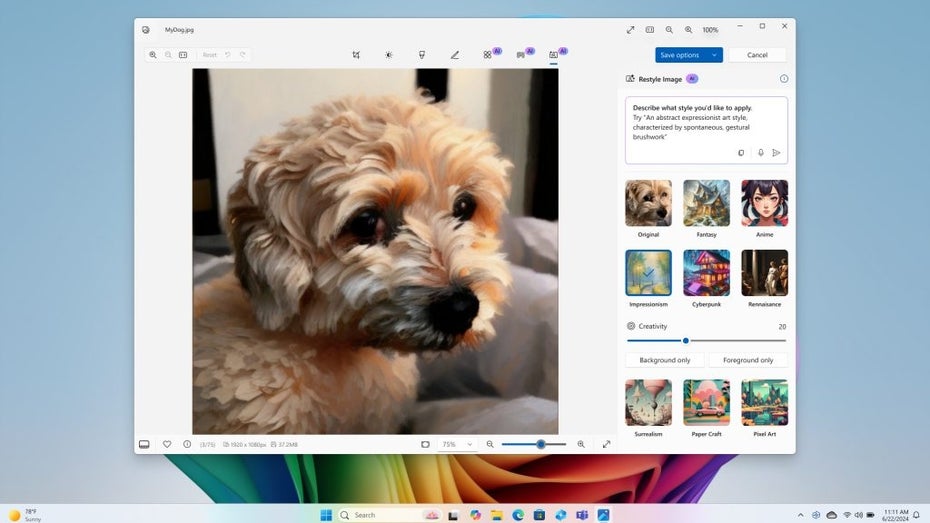This screenshot has height=523, width=930.
Task: Click the info icon beside Restyle Image
Action: click(x=783, y=79)
